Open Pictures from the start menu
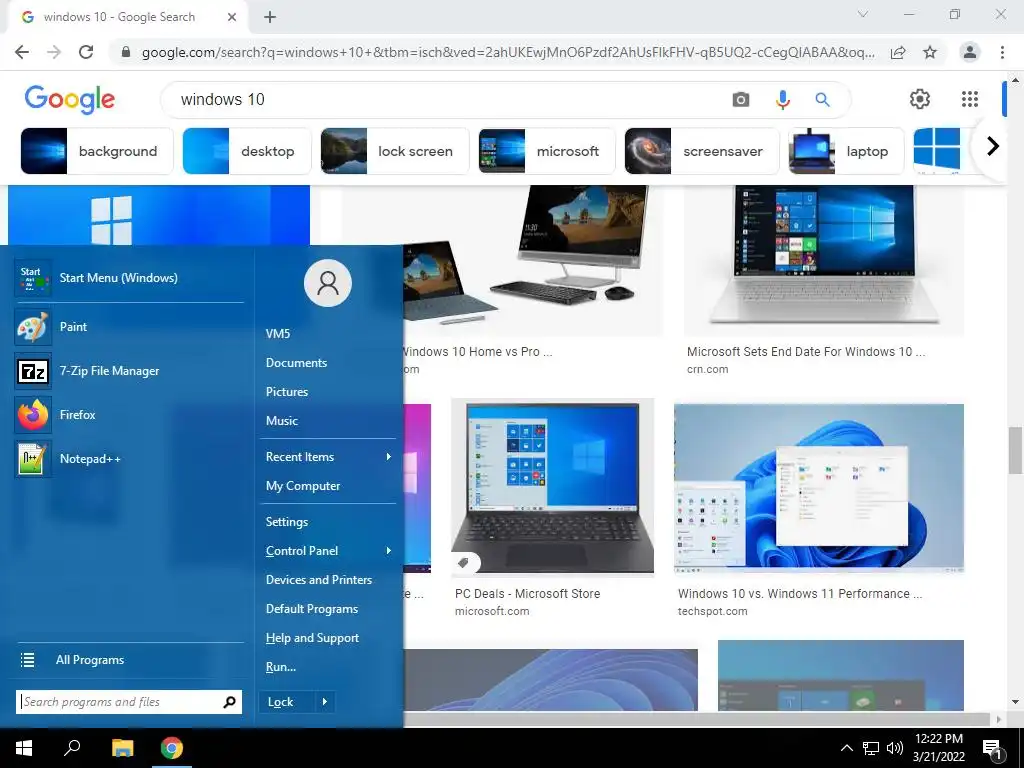 (x=287, y=392)
